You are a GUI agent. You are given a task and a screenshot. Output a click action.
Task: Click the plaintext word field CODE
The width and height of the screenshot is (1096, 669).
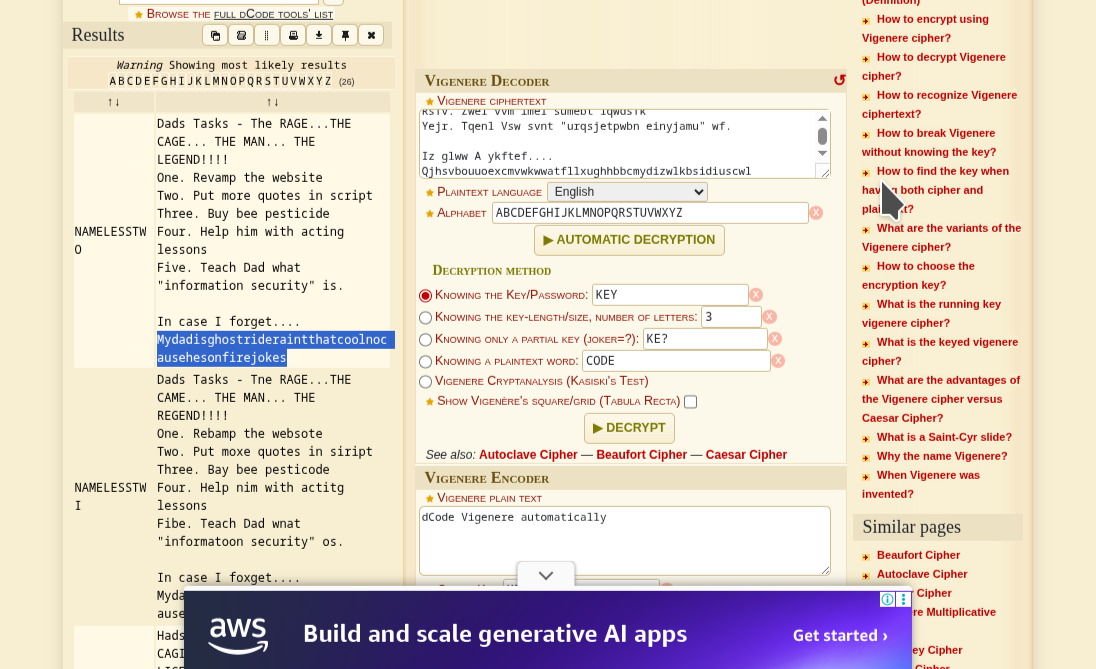pyautogui.click(x=676, y=361)
